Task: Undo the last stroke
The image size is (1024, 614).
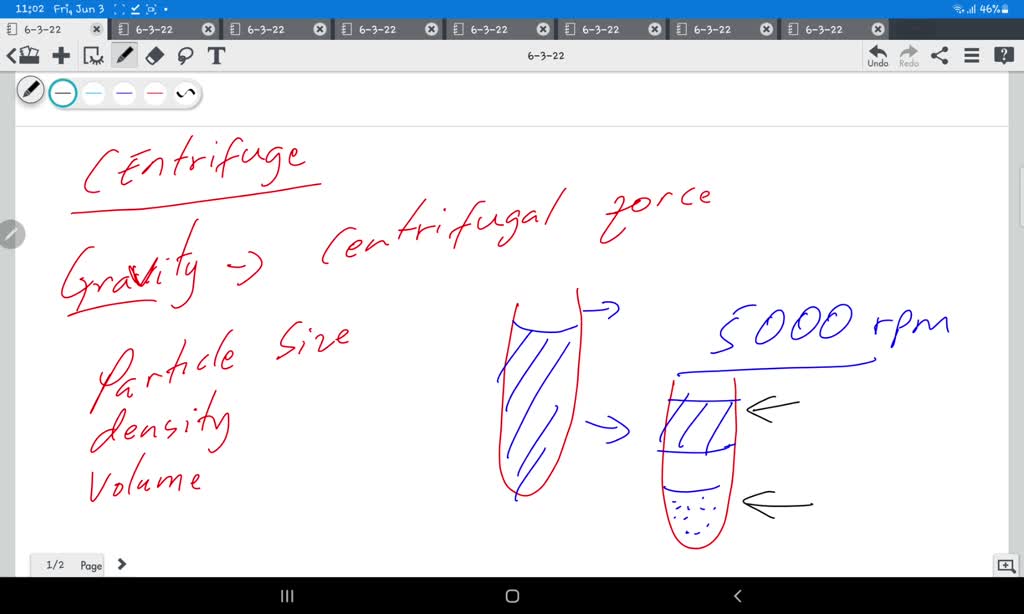Action: [x=878, y=56]
